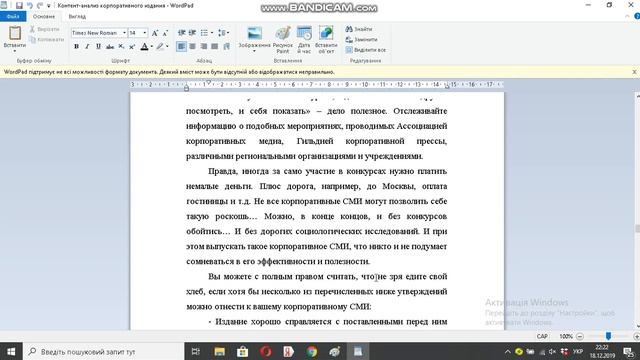Click the Save icon in quick access toolbar
This screenshot has width=640, height=360.
[x=19, y=6]
